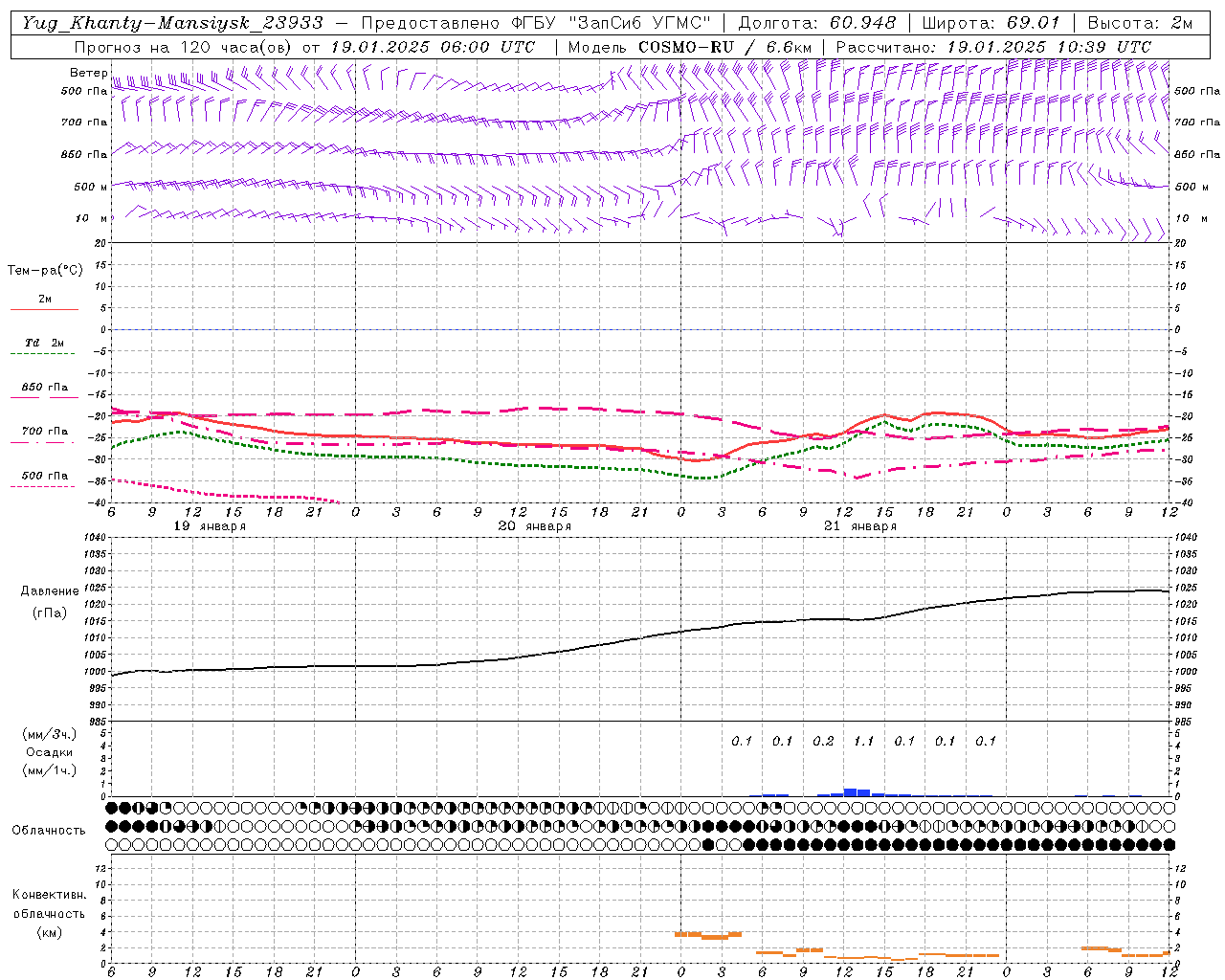The height and width of the screenshot is (980, 1225).
Task: Click the 'Высота: 2м' header value
Action: [1139, 23]
